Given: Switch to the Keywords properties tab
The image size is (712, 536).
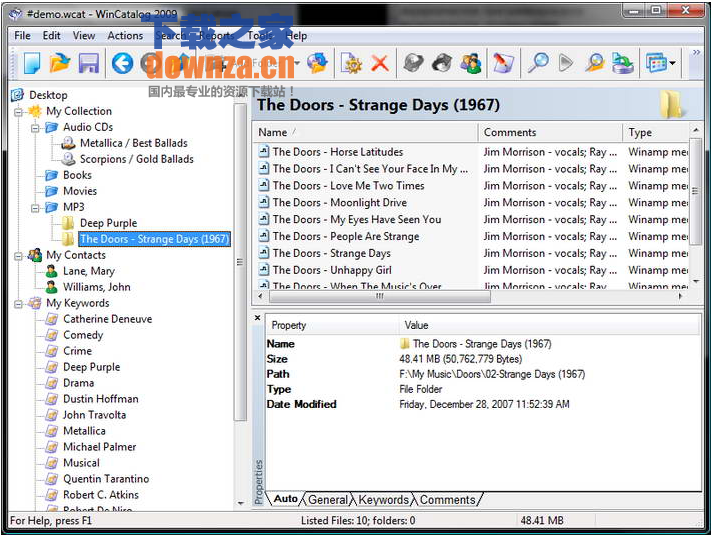Looking at the screenshot, I should pyautogui.click(x=383, y=500).
